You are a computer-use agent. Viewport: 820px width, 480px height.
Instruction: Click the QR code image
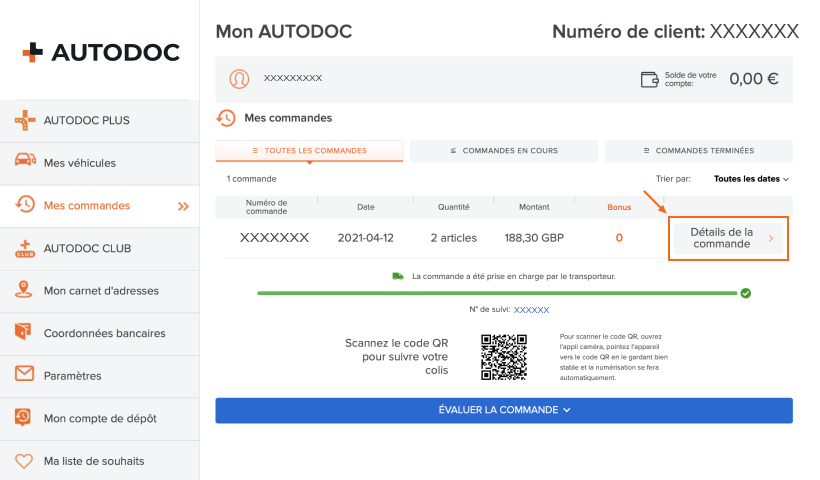[504, 357]
